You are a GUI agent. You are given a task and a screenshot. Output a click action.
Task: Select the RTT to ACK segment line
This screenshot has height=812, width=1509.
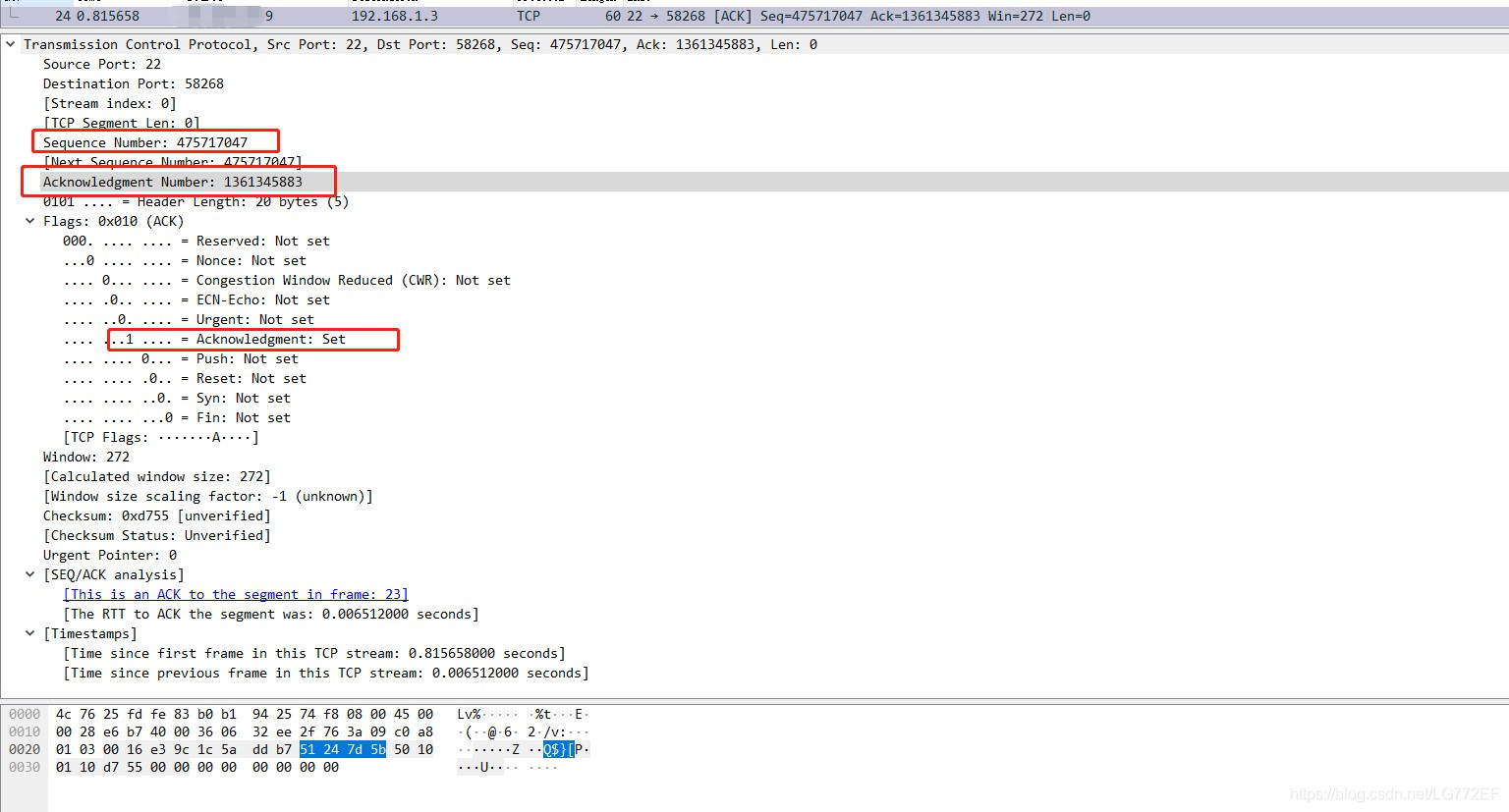click(x=271, y=614)
